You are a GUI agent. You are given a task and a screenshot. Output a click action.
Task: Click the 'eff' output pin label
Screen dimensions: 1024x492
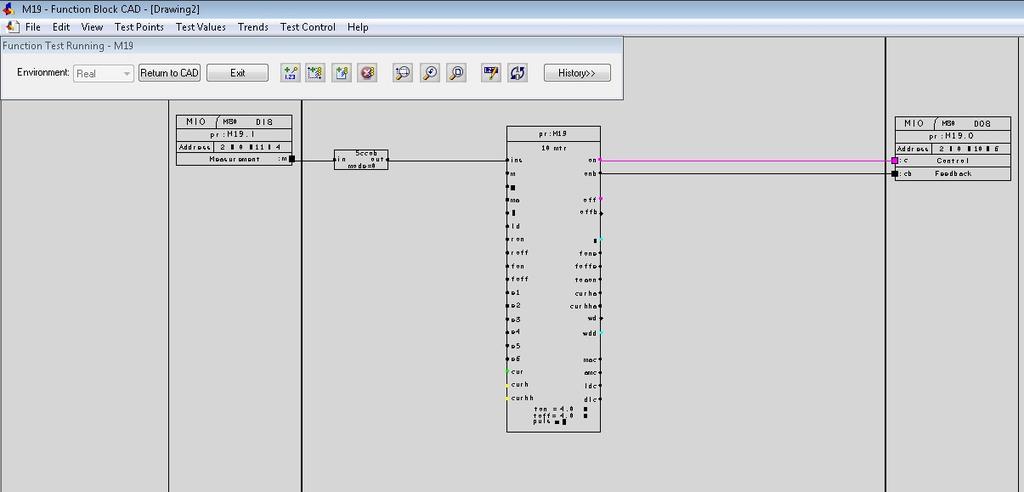pyautogui.click(x=588, y=199)
